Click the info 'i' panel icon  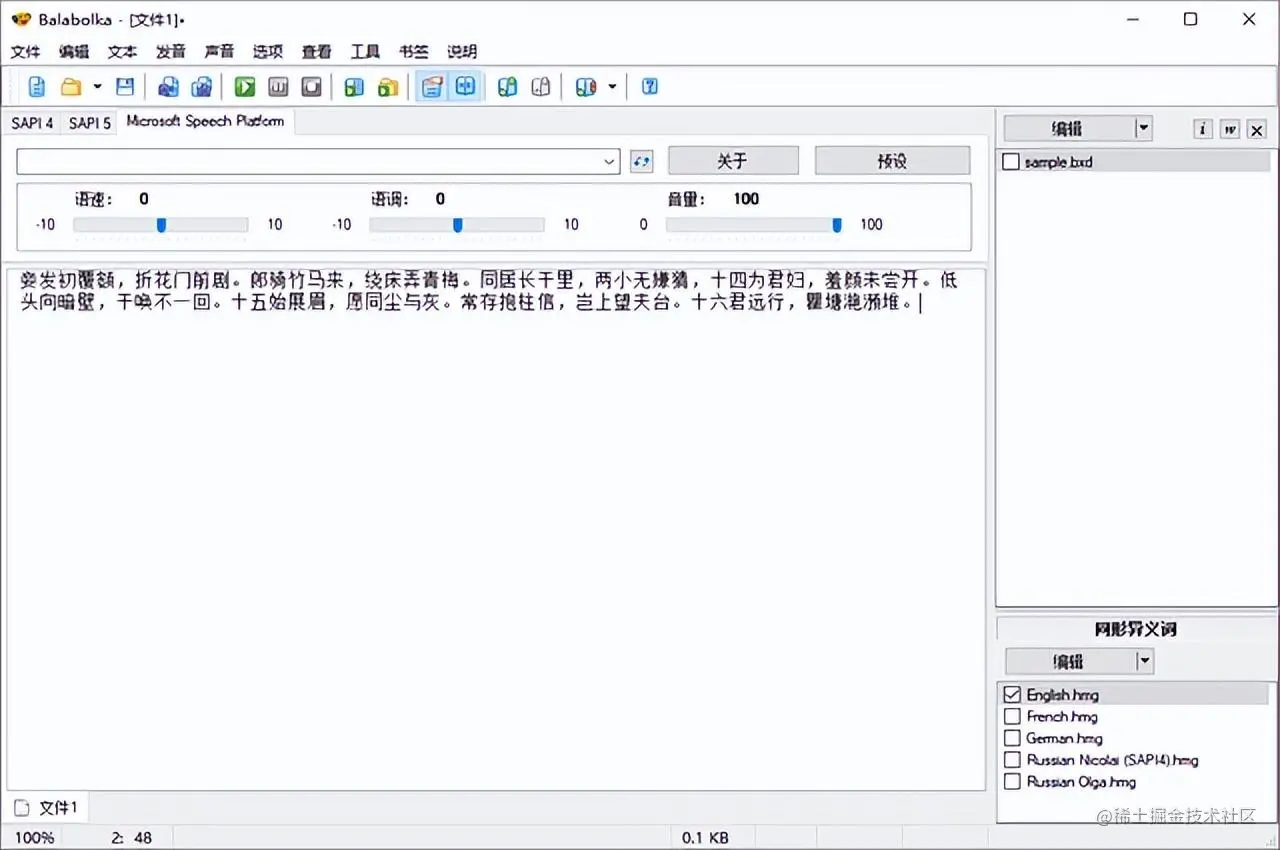1203,129
